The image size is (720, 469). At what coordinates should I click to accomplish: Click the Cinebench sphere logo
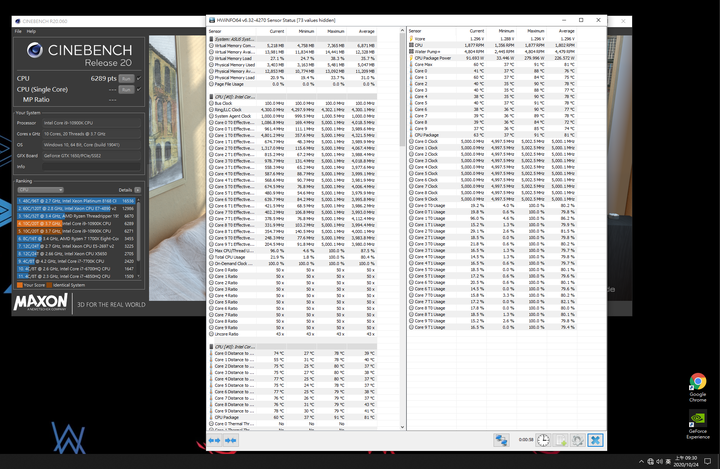pyautogui.click(x=34, y=50)
